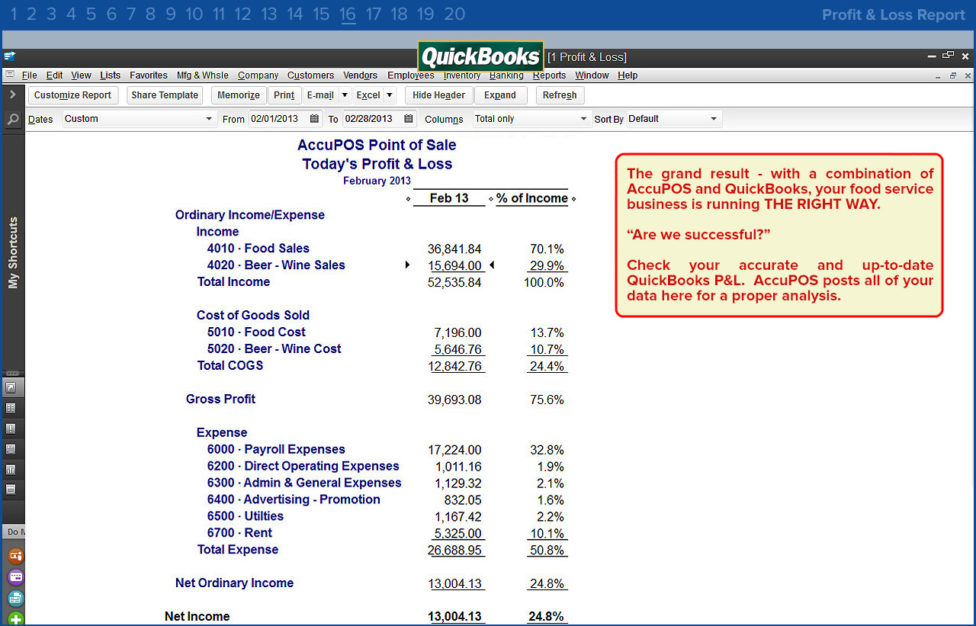Open the From date calendar picker
Image resolution: width=976 pixels, height=626 pixels.
coord(314,118)
